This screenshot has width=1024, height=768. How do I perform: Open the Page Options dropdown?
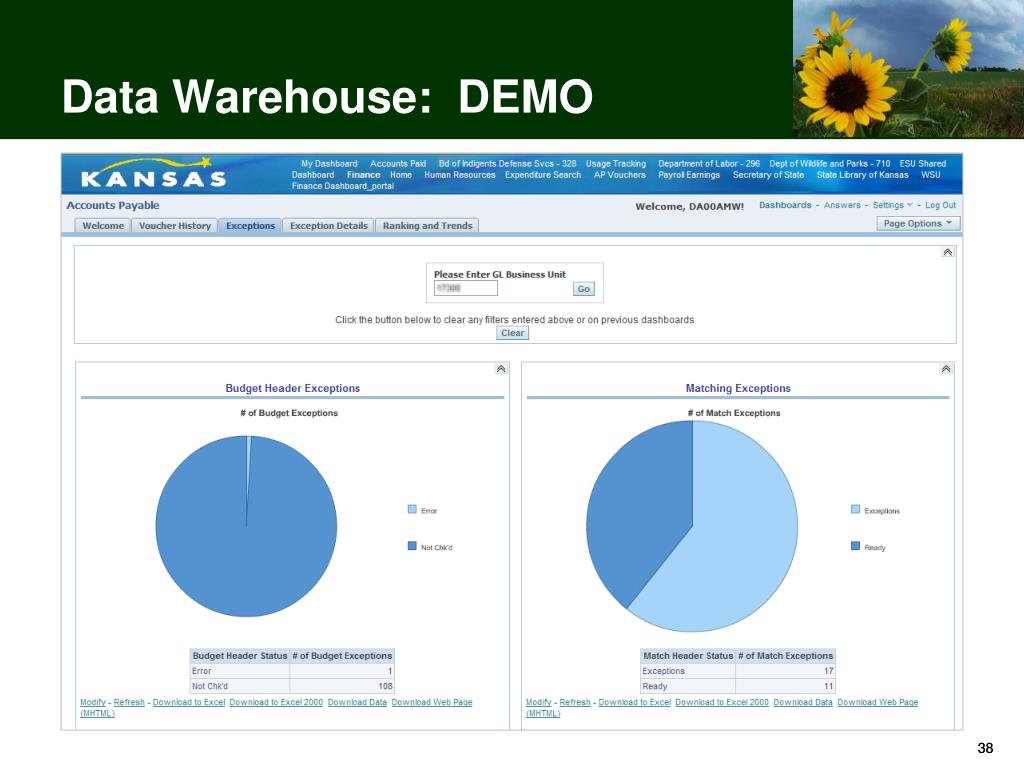coord(918,223)
